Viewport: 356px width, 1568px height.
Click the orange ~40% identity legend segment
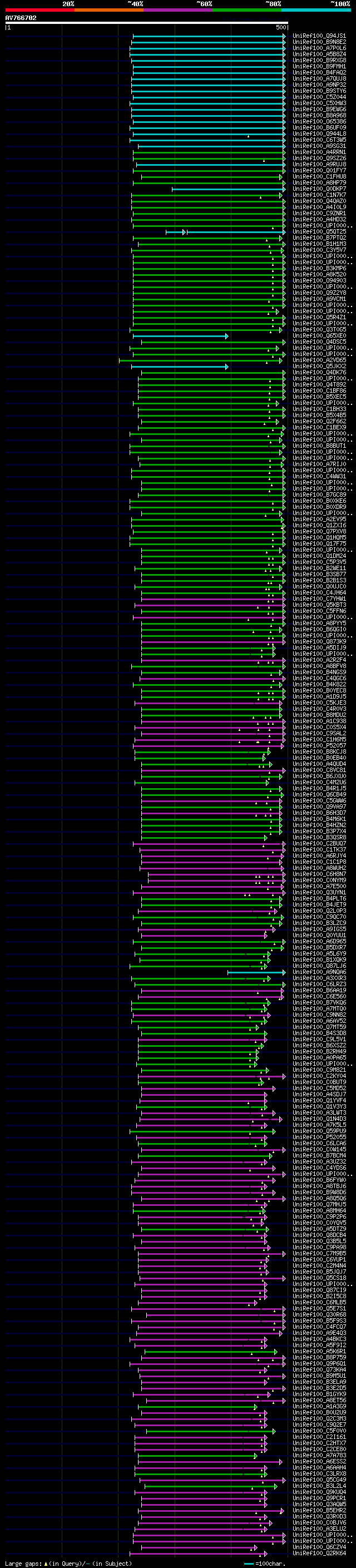(109, 10)
